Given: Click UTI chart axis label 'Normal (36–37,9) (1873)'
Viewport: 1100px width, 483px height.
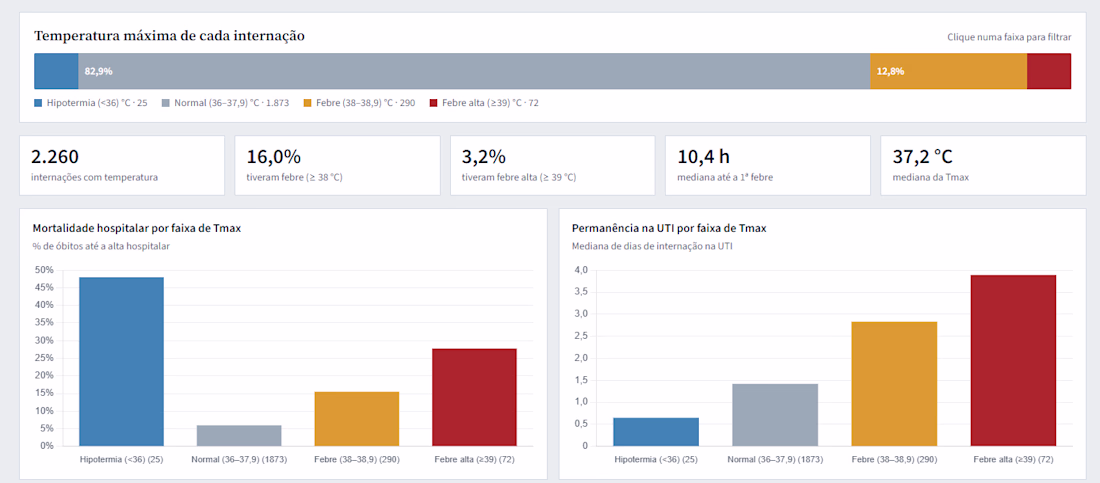Looking at the screenshot, I should pos(775,460).
